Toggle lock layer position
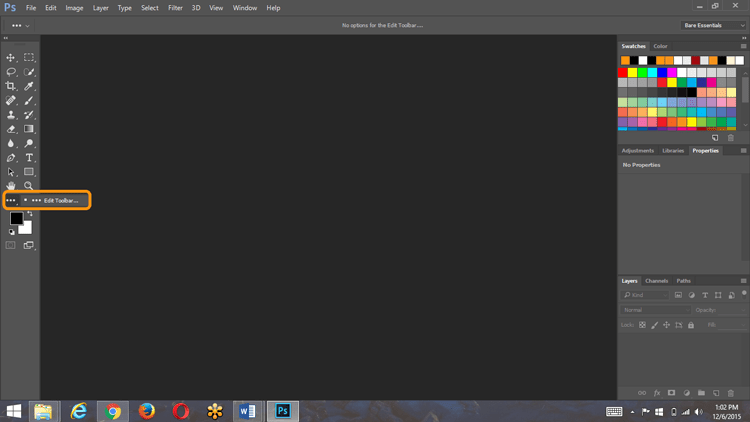Screen dimensions: 750x422 (x=666, y=325)
